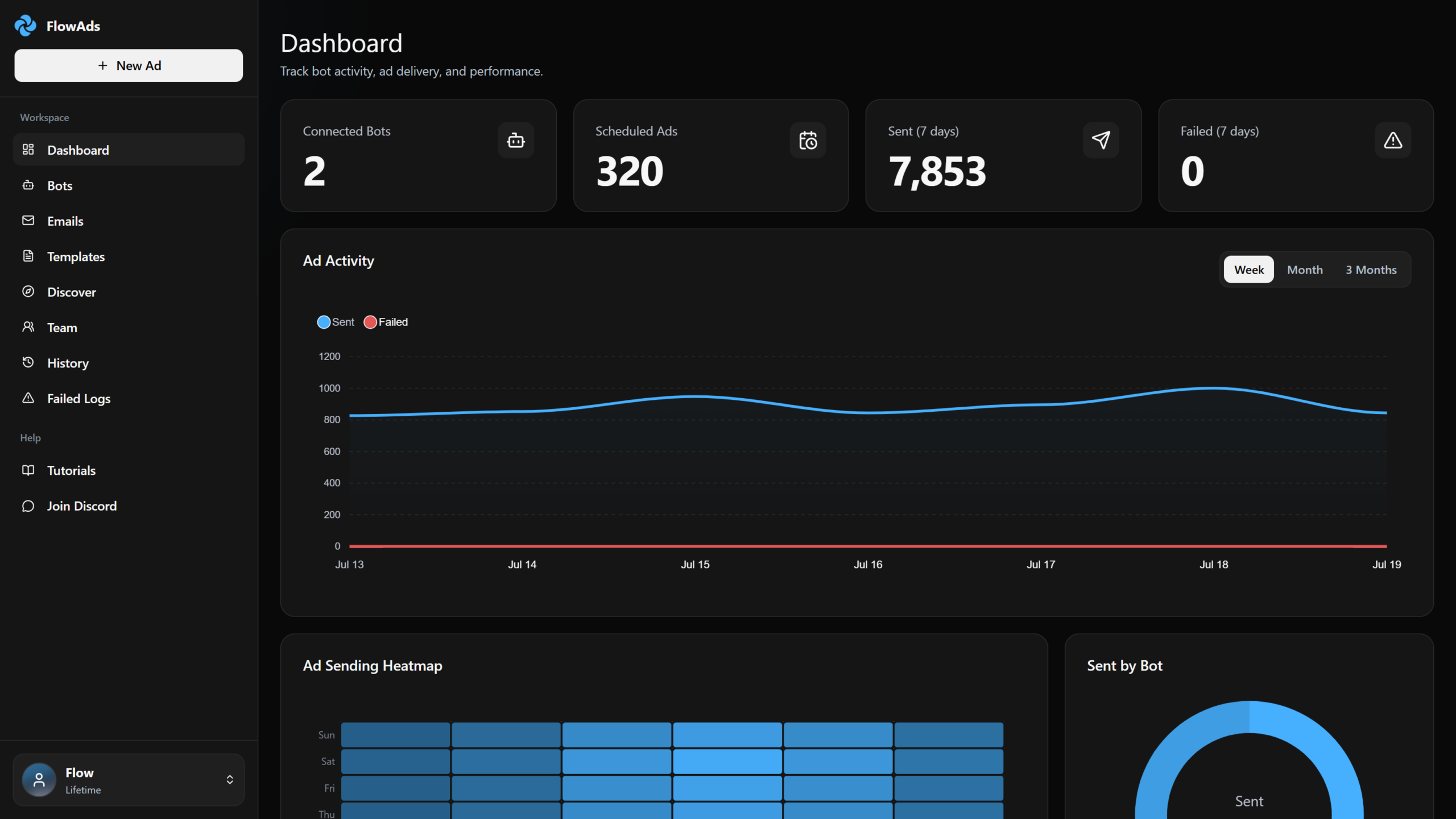The image size is (1456, 819).
Task: Click the 1000 y-axis label
Action: pos(329,388)
